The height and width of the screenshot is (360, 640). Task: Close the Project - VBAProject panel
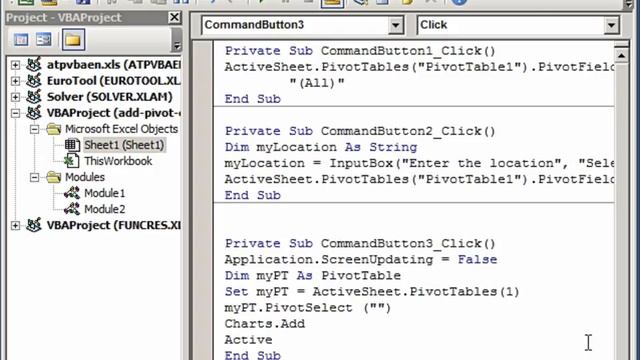[x=174, y=17]
